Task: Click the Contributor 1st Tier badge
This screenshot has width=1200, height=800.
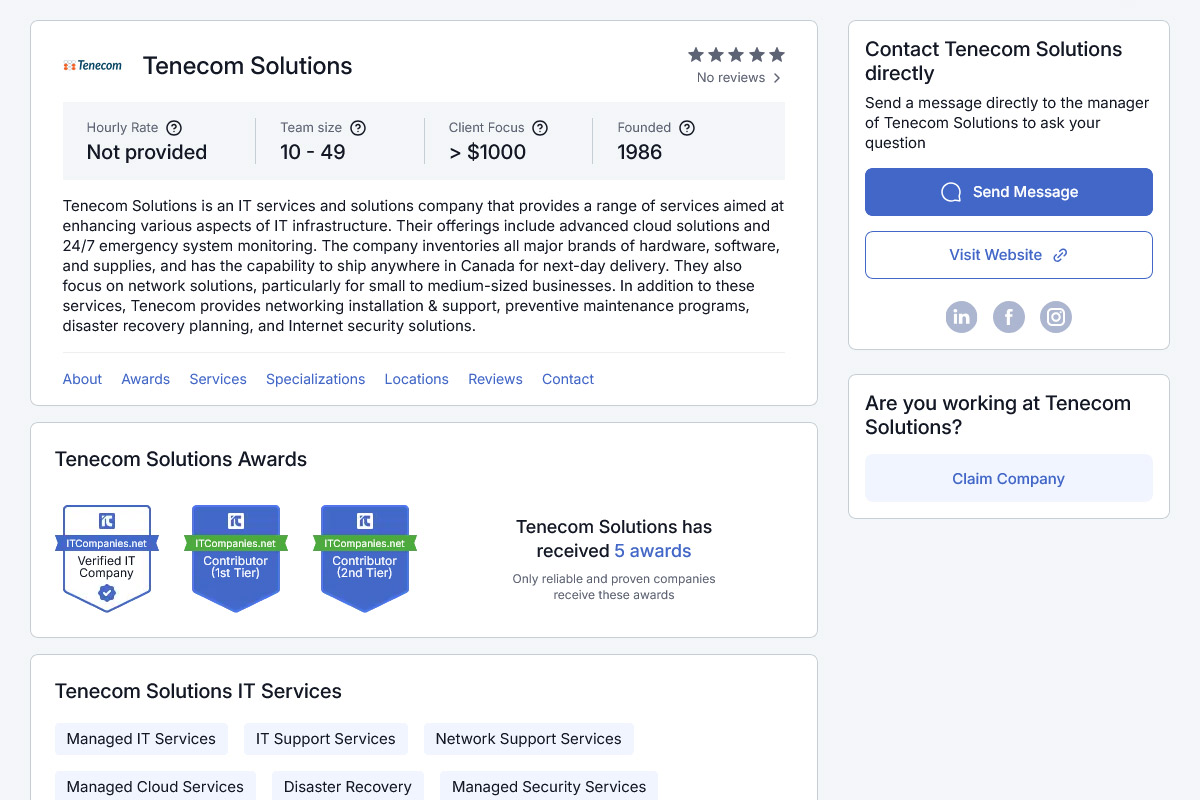Action: click(x=236, y=558)
